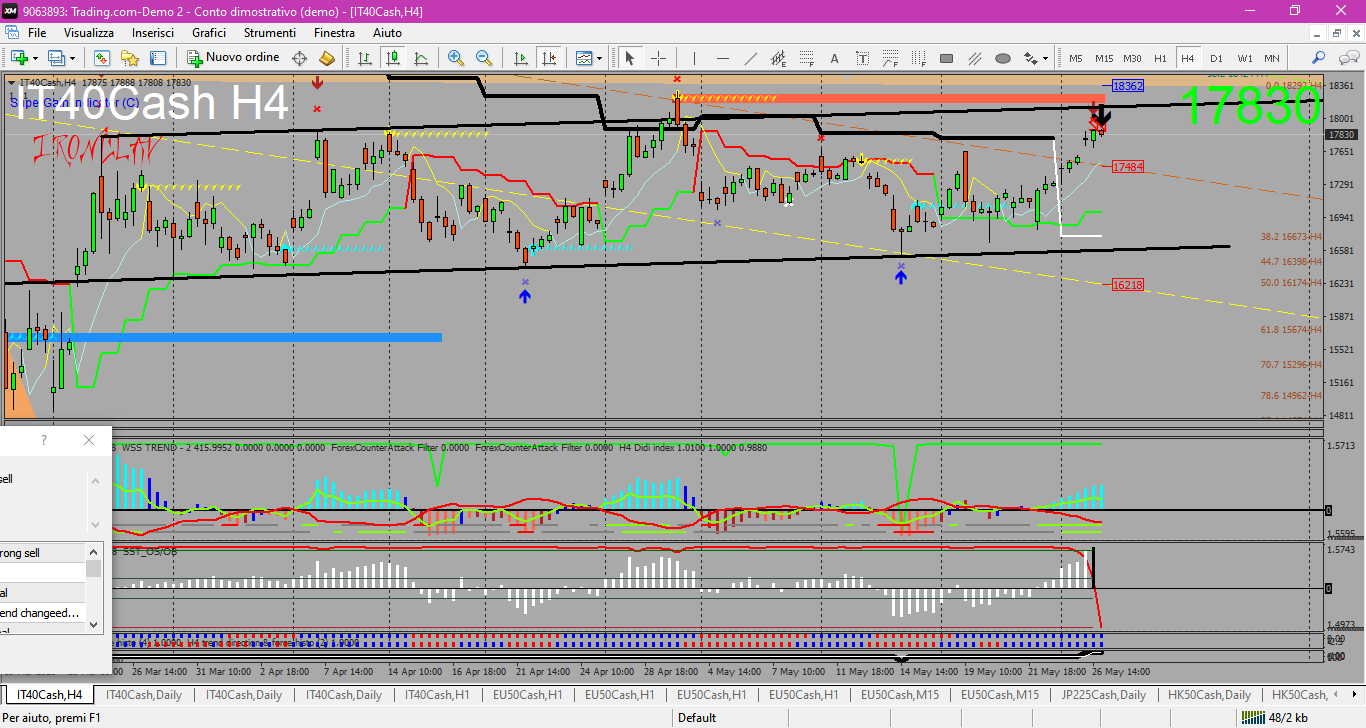Open the Terminal window icon
This screenshot has height=728, width=1366.
point(158,58)
